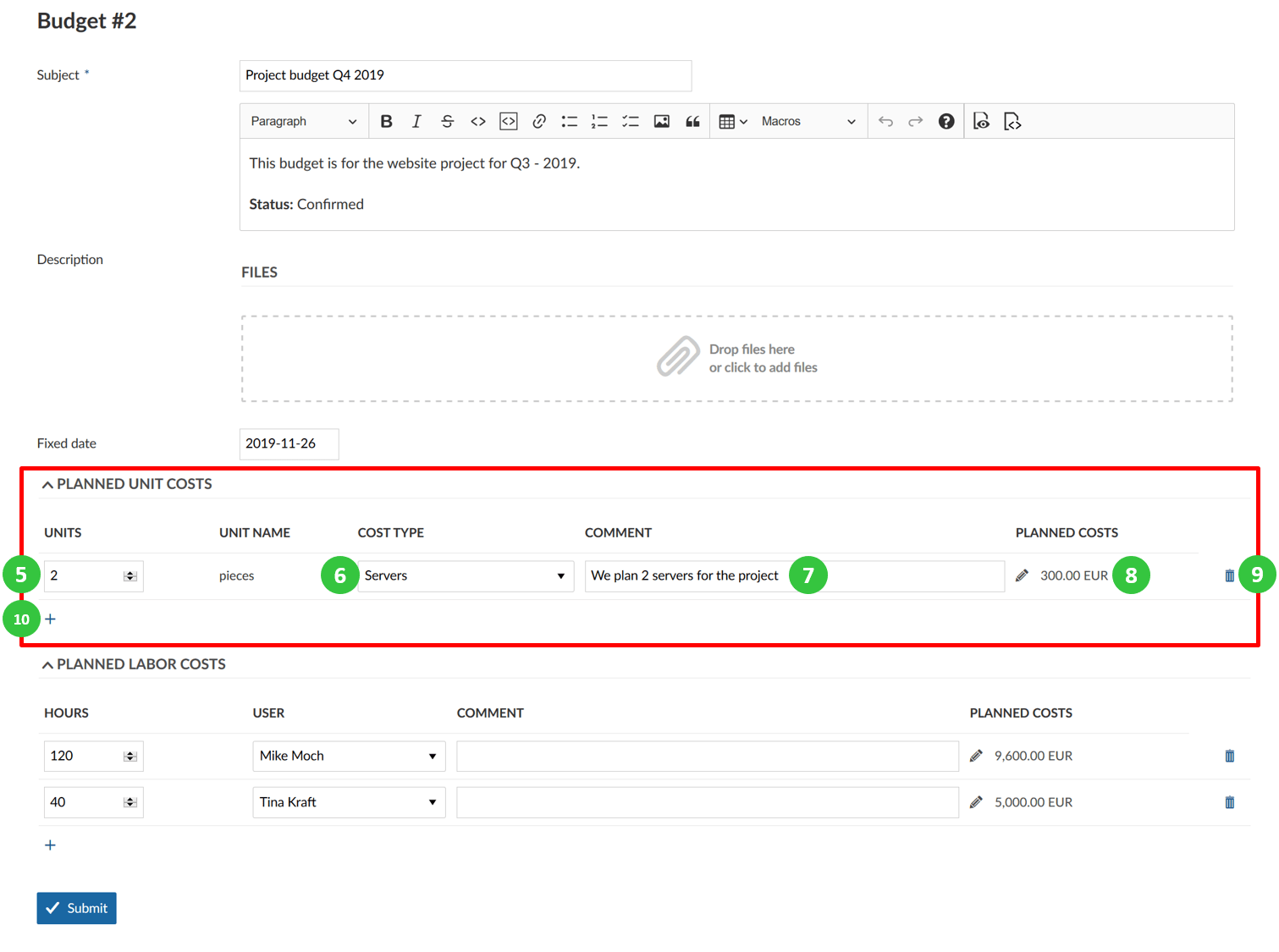Insert a link via the toolbar
Screen dimensions: 1279x952
539,122
